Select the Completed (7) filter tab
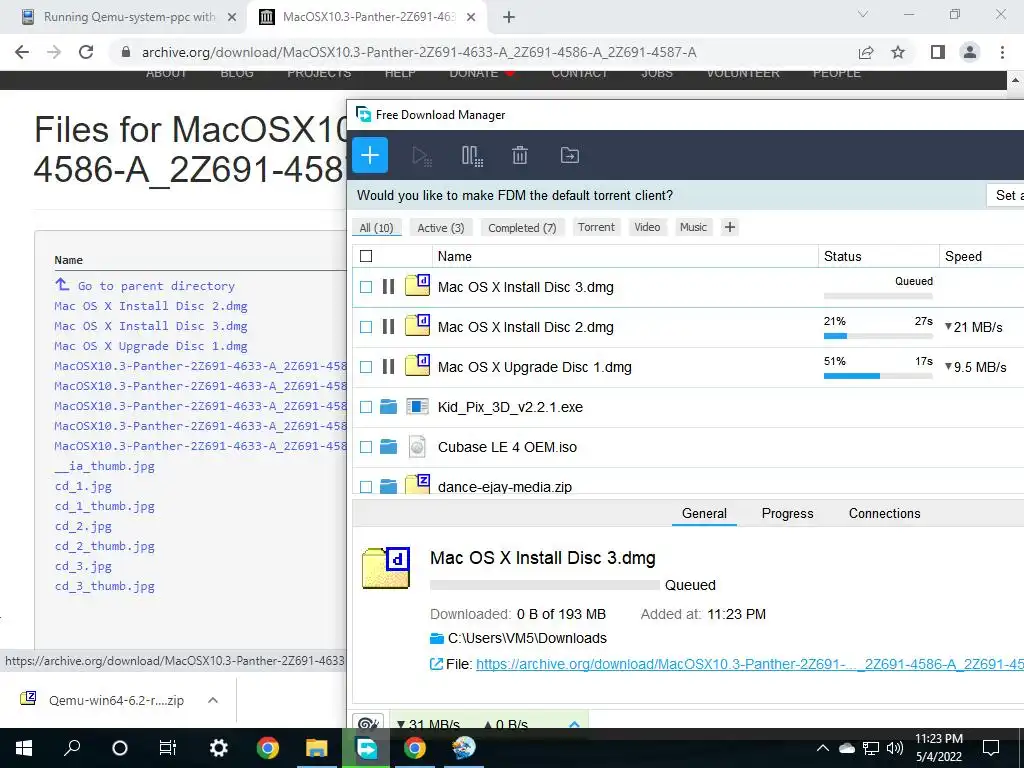 [x=522, y=227]
